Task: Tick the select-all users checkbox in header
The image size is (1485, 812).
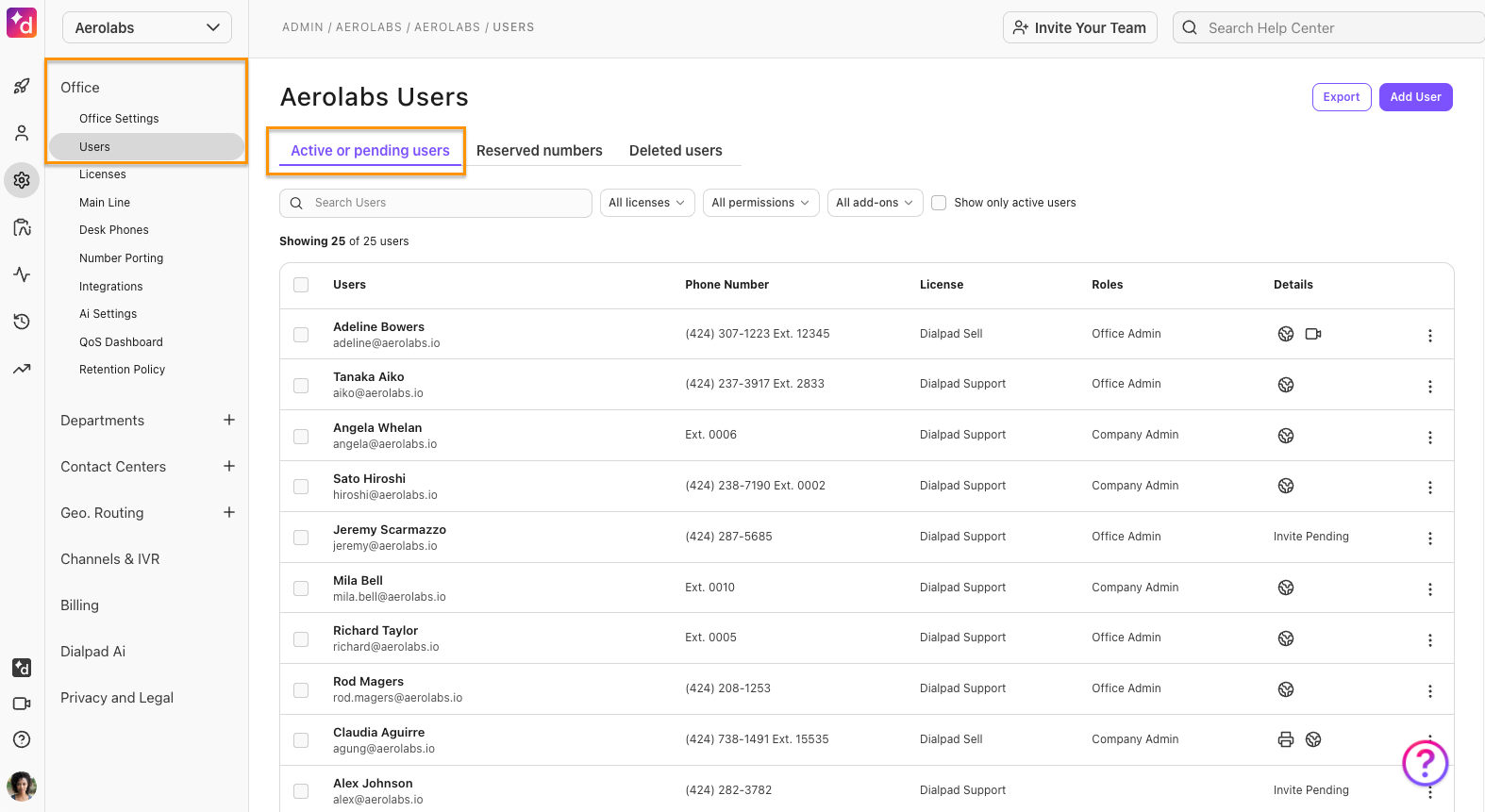Action: pyautogui.click(x=301, y=285)
